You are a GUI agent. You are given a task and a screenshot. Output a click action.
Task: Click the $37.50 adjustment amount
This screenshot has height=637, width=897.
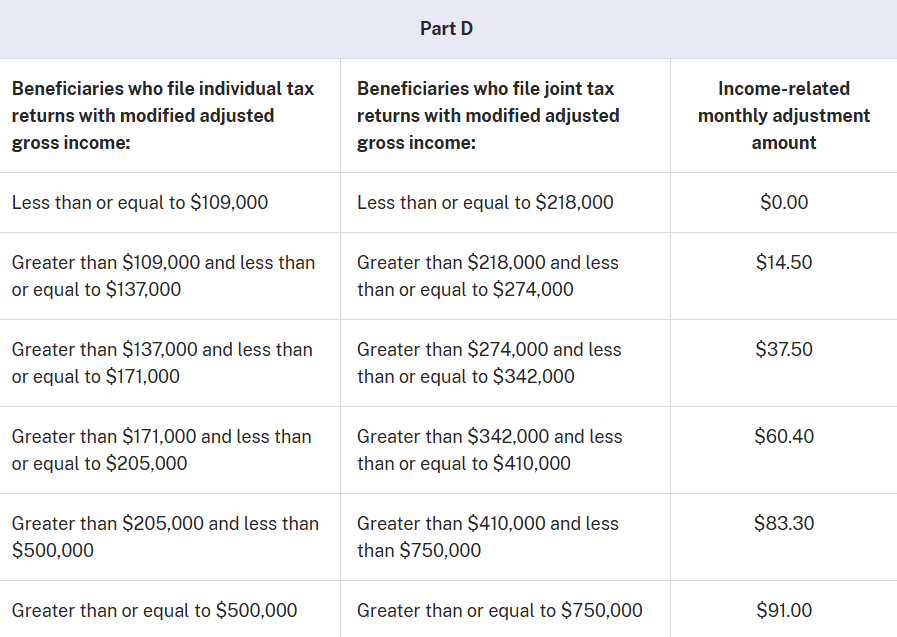(x=784, y=350)
